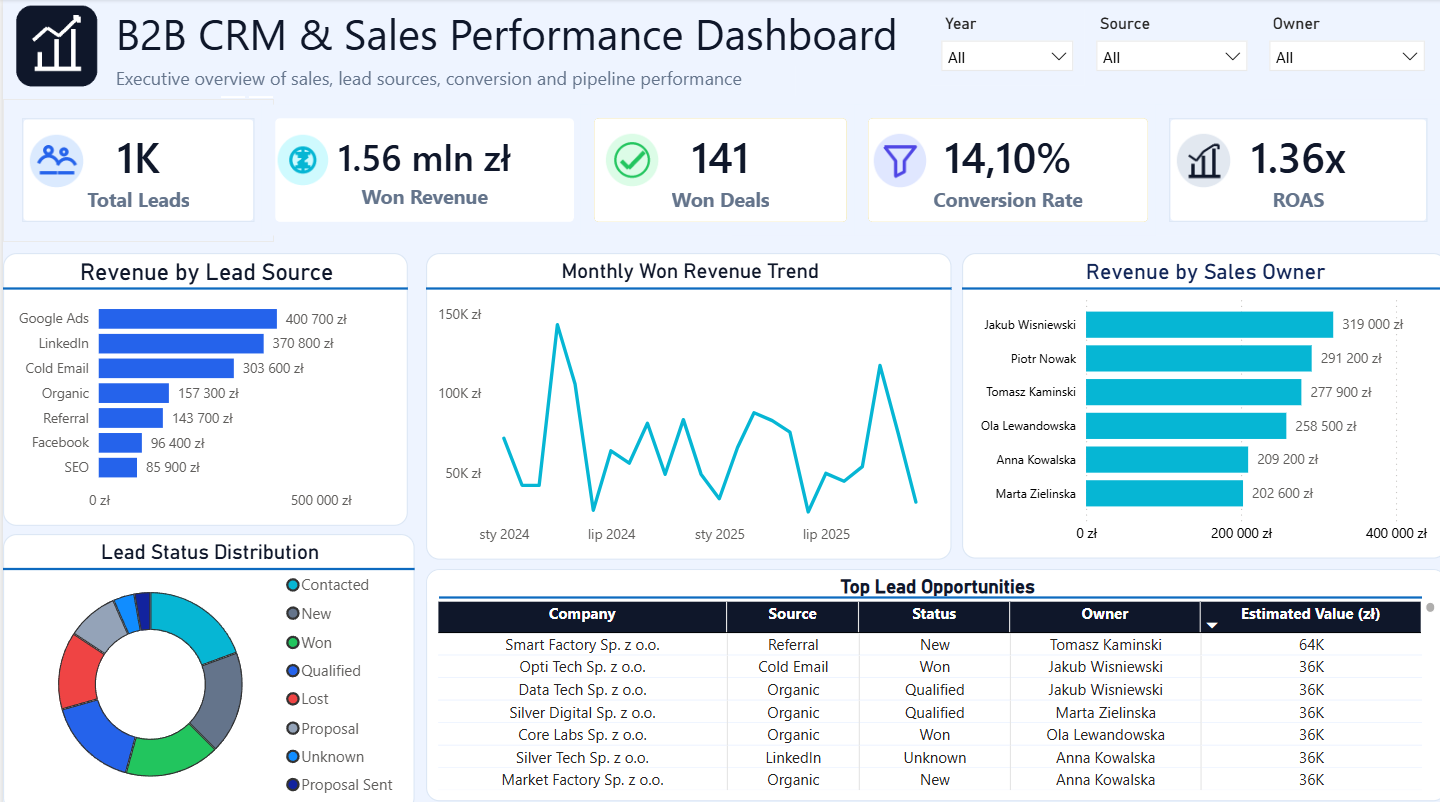This screenshot has height=802, width=1440.
Task: Select the Organic revenue bar
Action: click(134, 393)
